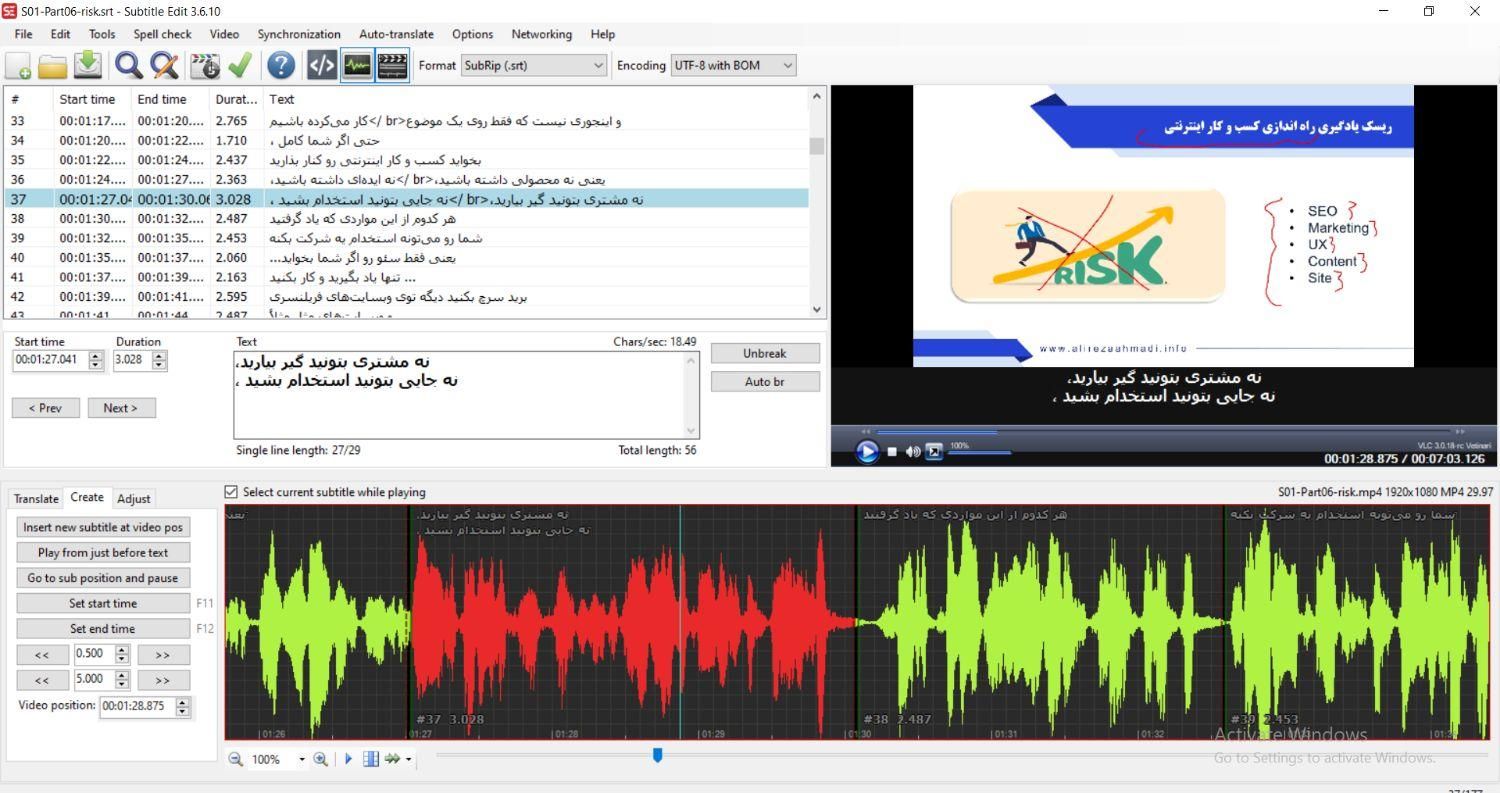The image size is (1500, 793).
Task: Click the New subtitle file icon
Action: pos(18,66)
